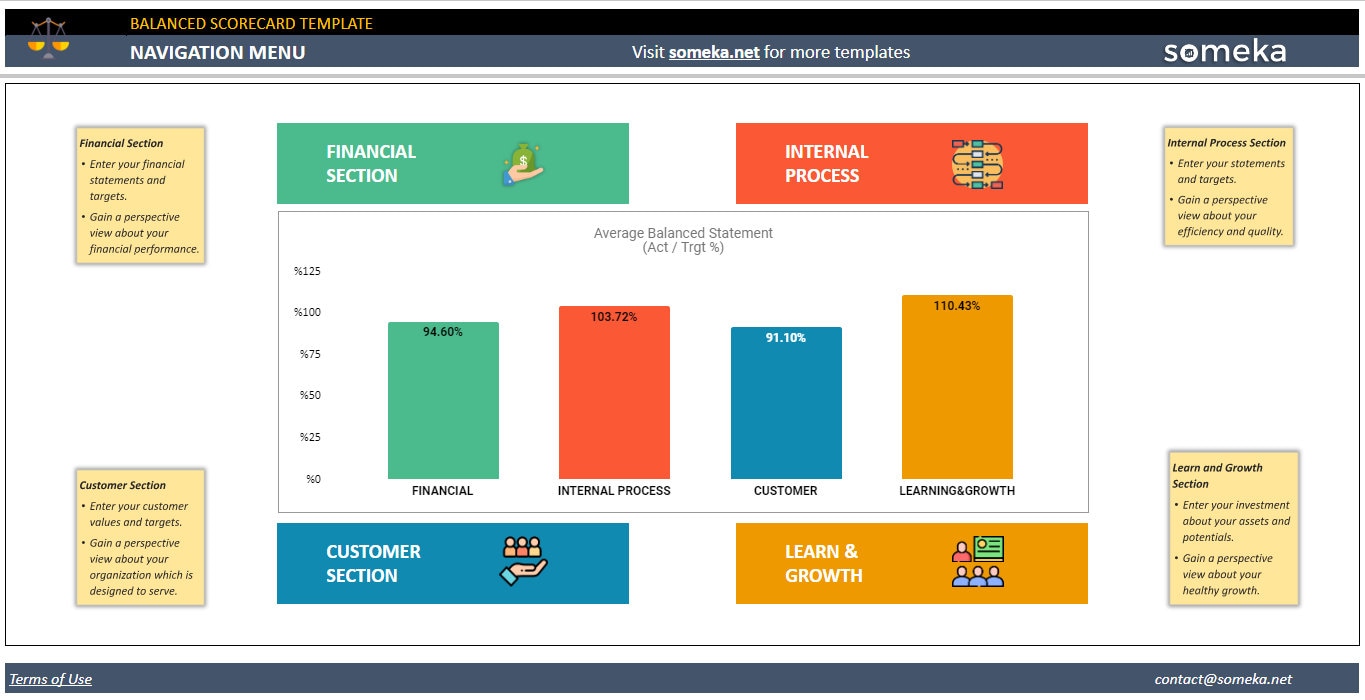Click the orange INTERNAL PROCESS bar at 103.72%
Image resolution: width=1365 pixels, height=700 pixels.
click(613, 390)
